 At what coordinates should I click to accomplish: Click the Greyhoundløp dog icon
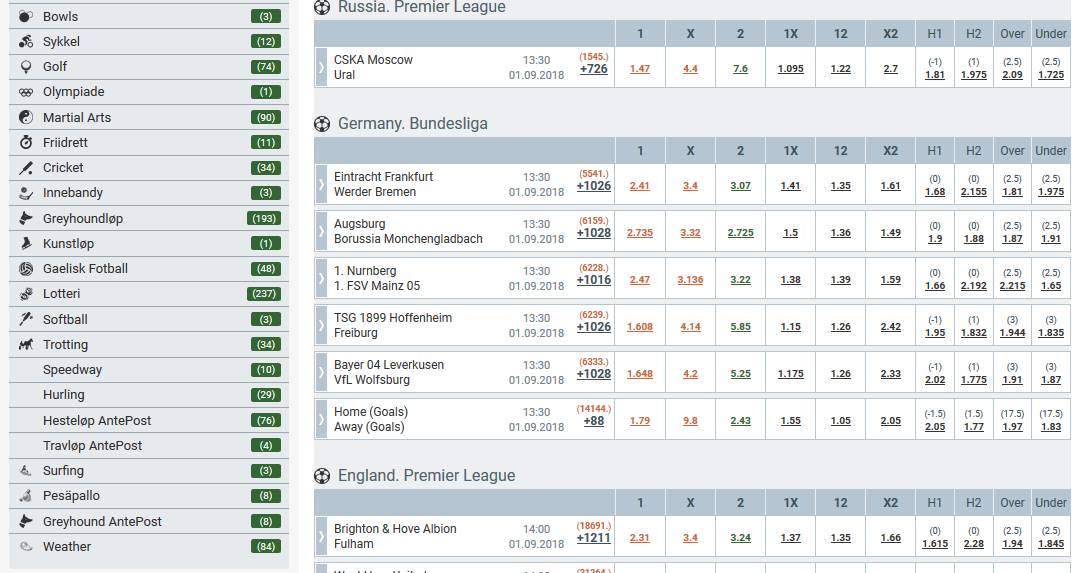click(x=26, y=218)
